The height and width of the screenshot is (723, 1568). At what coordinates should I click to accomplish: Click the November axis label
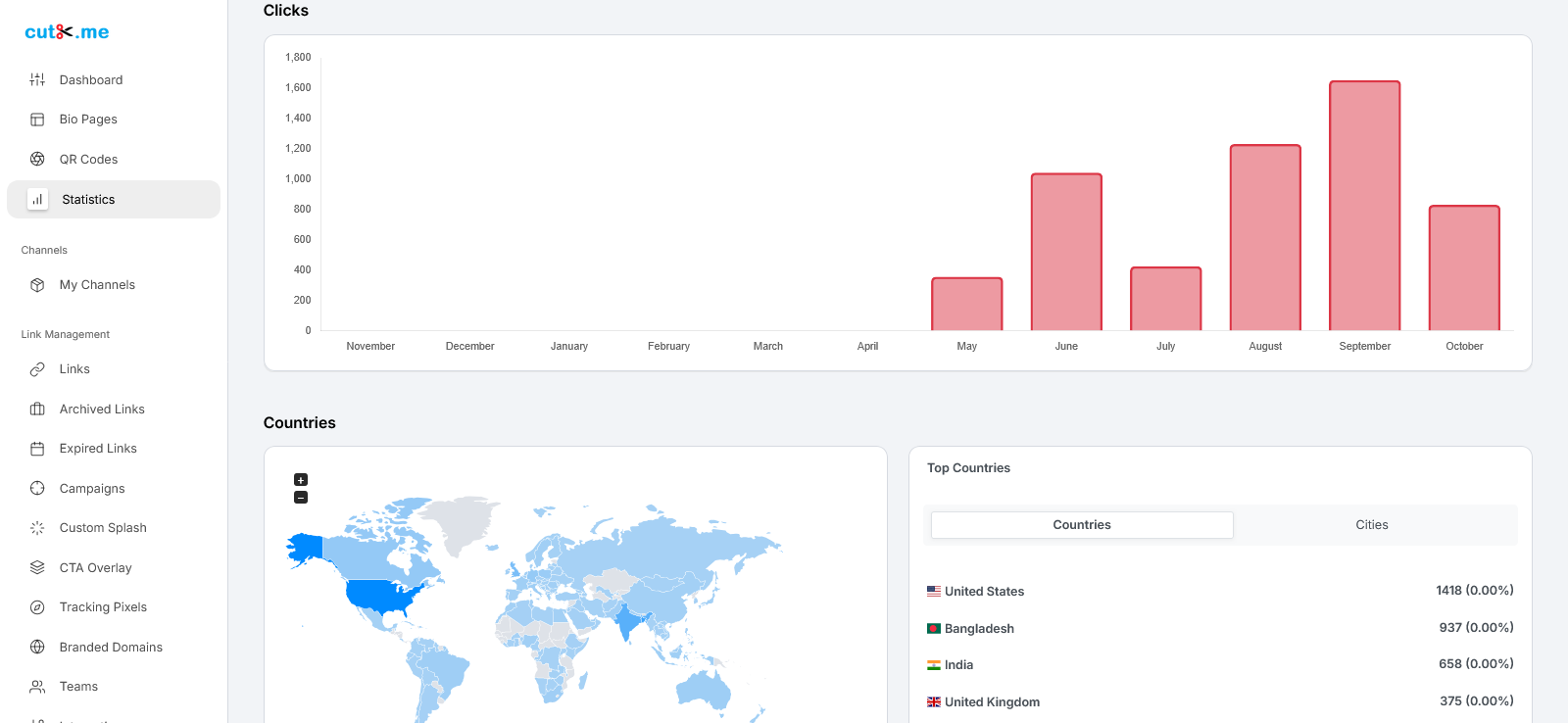[x=370, y=347]
